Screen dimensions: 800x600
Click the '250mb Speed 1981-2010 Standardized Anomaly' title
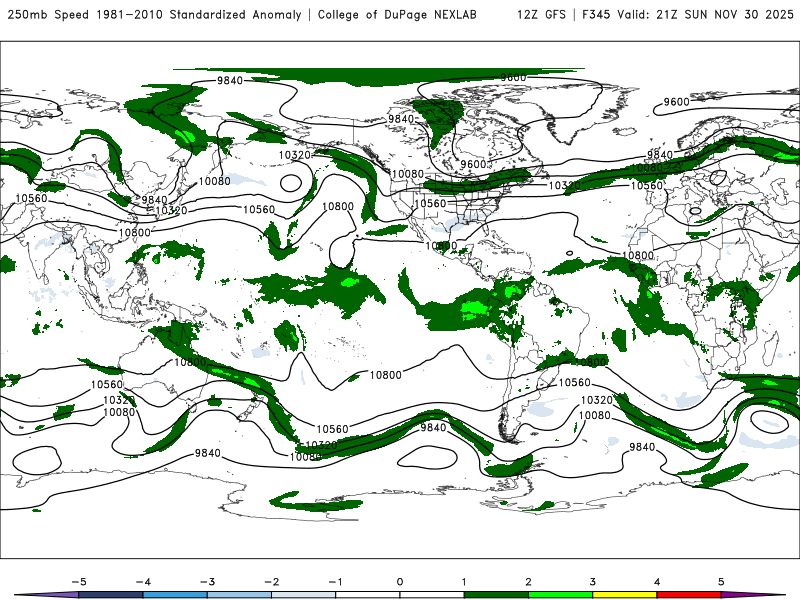[x=155, y=14]
